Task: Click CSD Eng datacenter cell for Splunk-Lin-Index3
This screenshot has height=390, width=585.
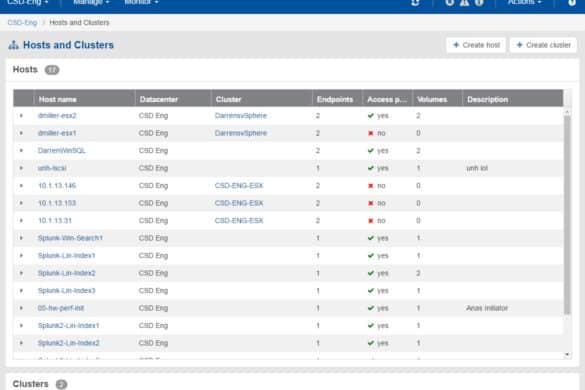Action: coord(153,291)
